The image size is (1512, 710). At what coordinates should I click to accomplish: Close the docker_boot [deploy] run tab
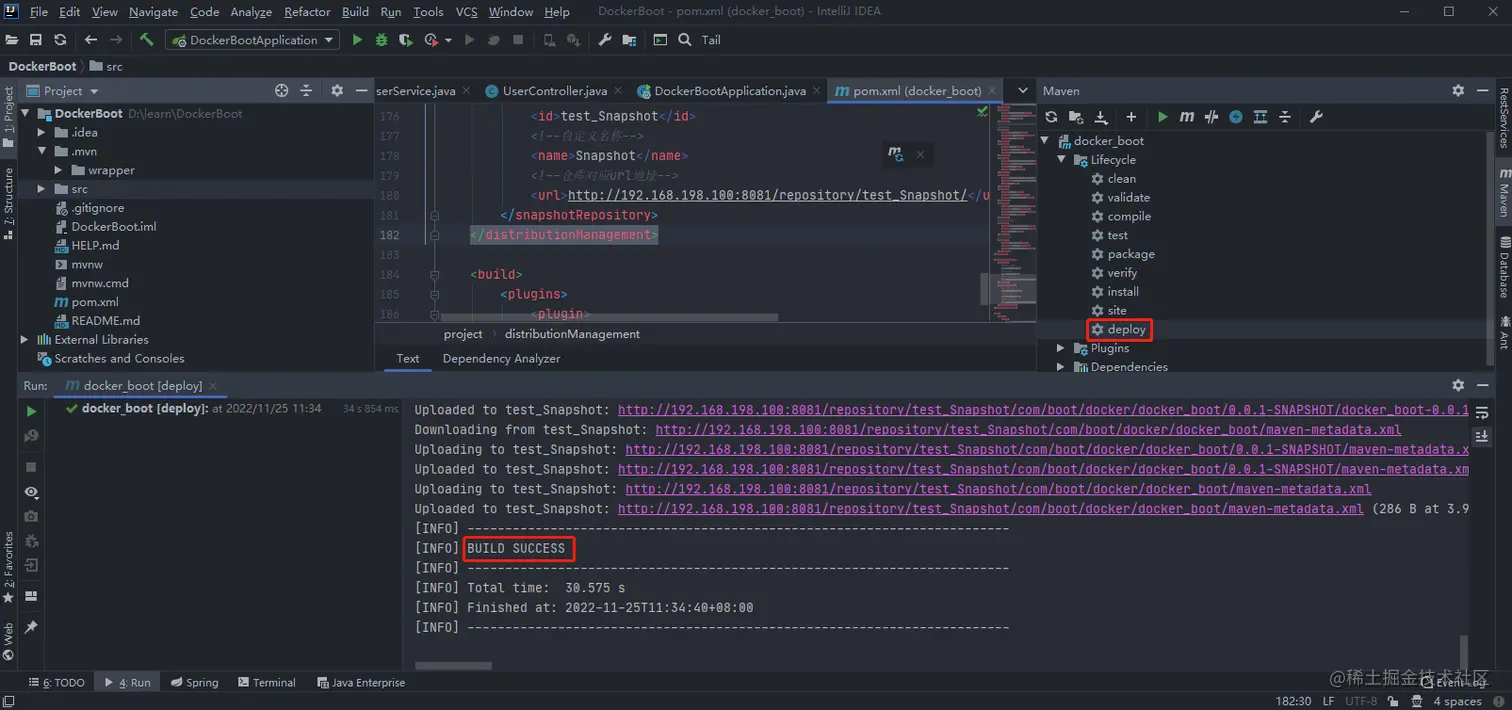pos(213,386)
